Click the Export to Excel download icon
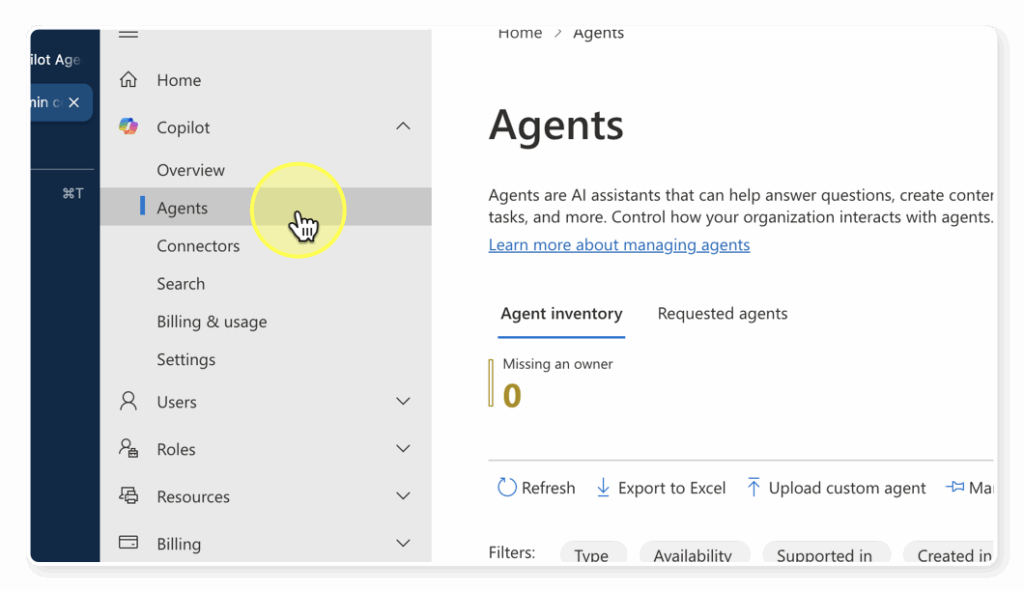Viewport: 1024px width, 591px height. tap(603, 488)
